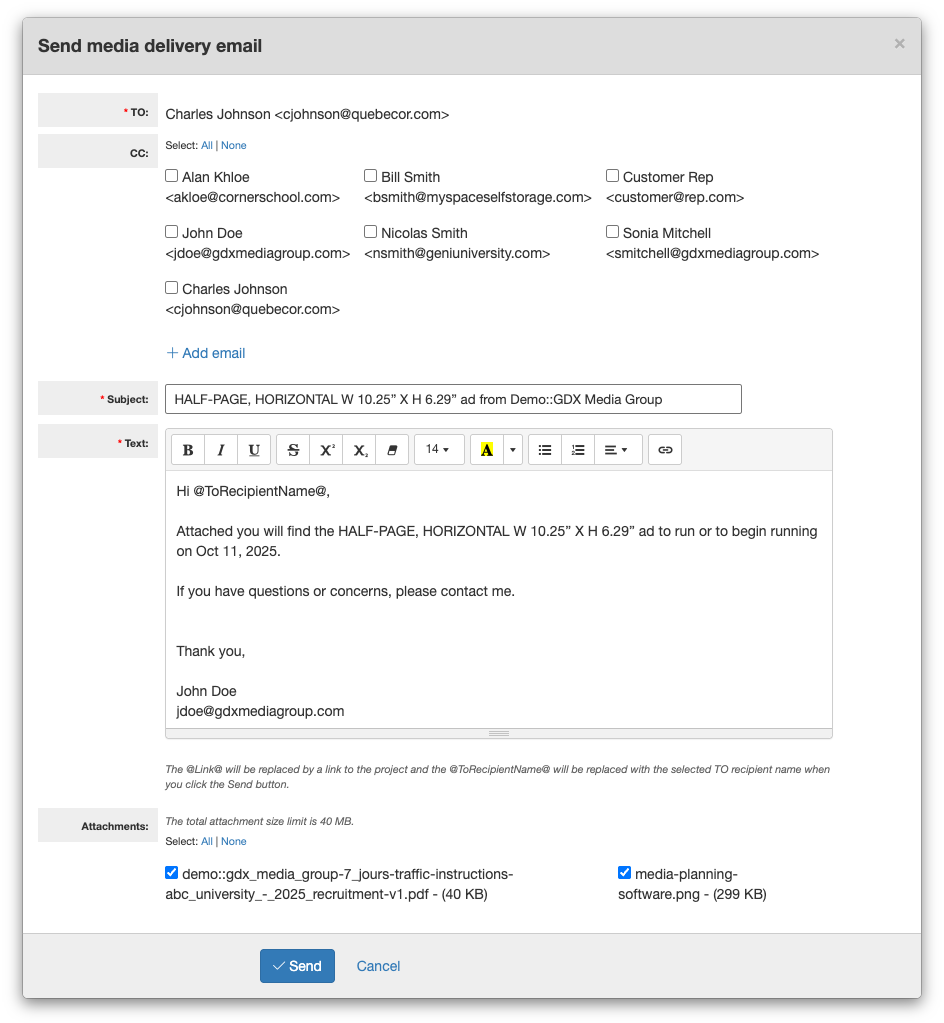
Task: Toggle bold formatting in text editor
Action: [188, 450]
